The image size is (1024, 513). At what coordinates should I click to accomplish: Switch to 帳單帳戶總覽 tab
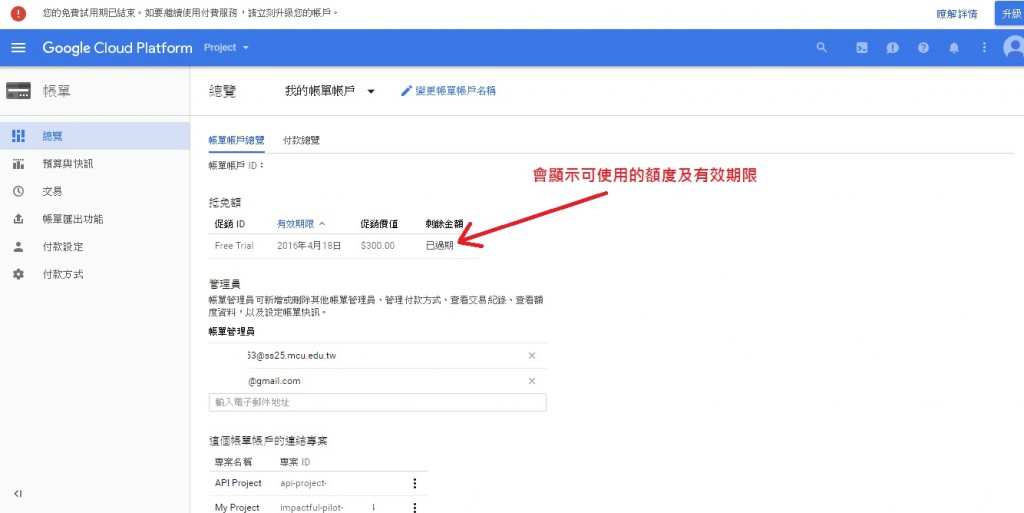click(236, 140)
